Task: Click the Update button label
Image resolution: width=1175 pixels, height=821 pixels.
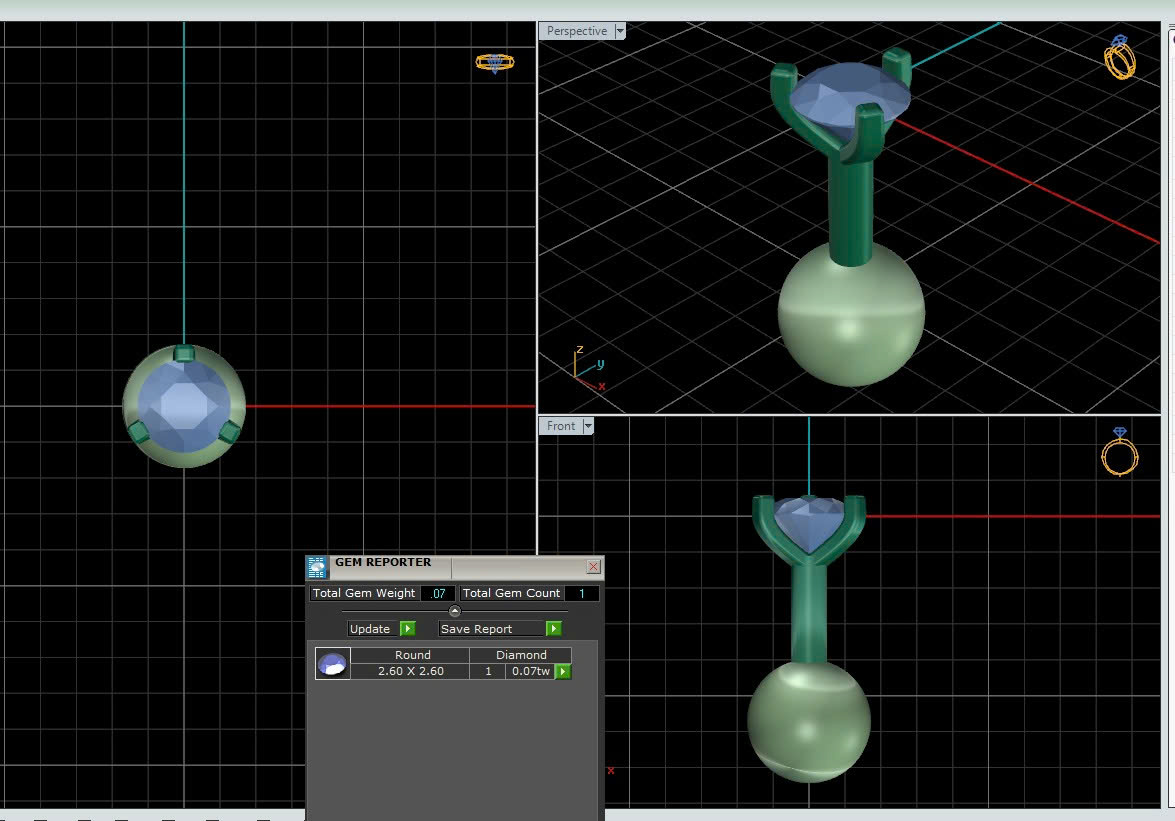Action: click(x=370, y=629)
